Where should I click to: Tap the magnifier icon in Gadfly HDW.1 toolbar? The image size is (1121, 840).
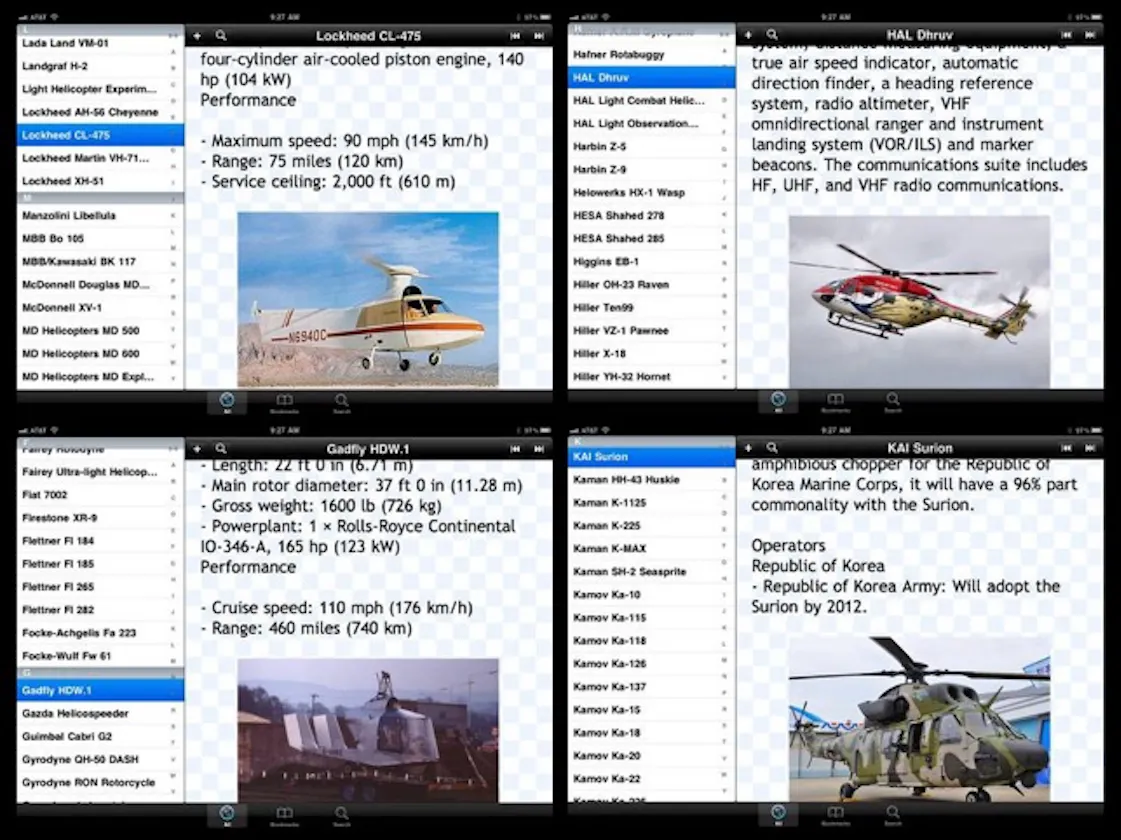click(x=221, y=448)
